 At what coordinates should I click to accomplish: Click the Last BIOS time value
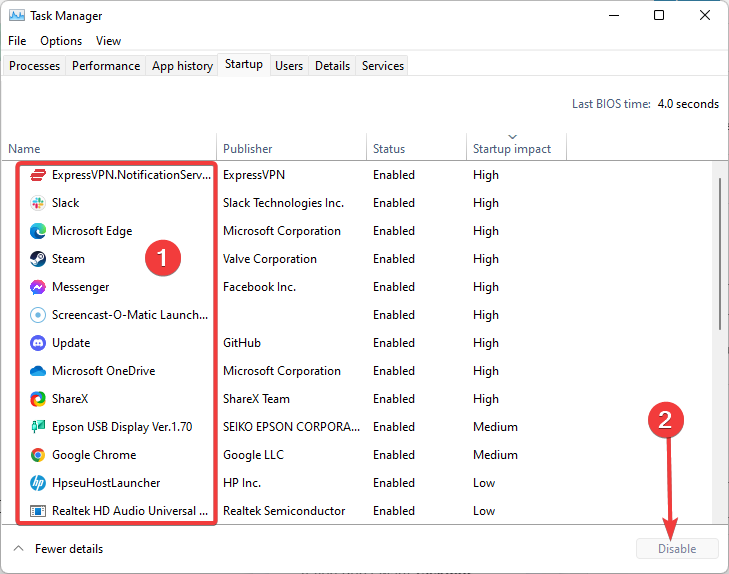pyautogui.click(x=688, y=104)
